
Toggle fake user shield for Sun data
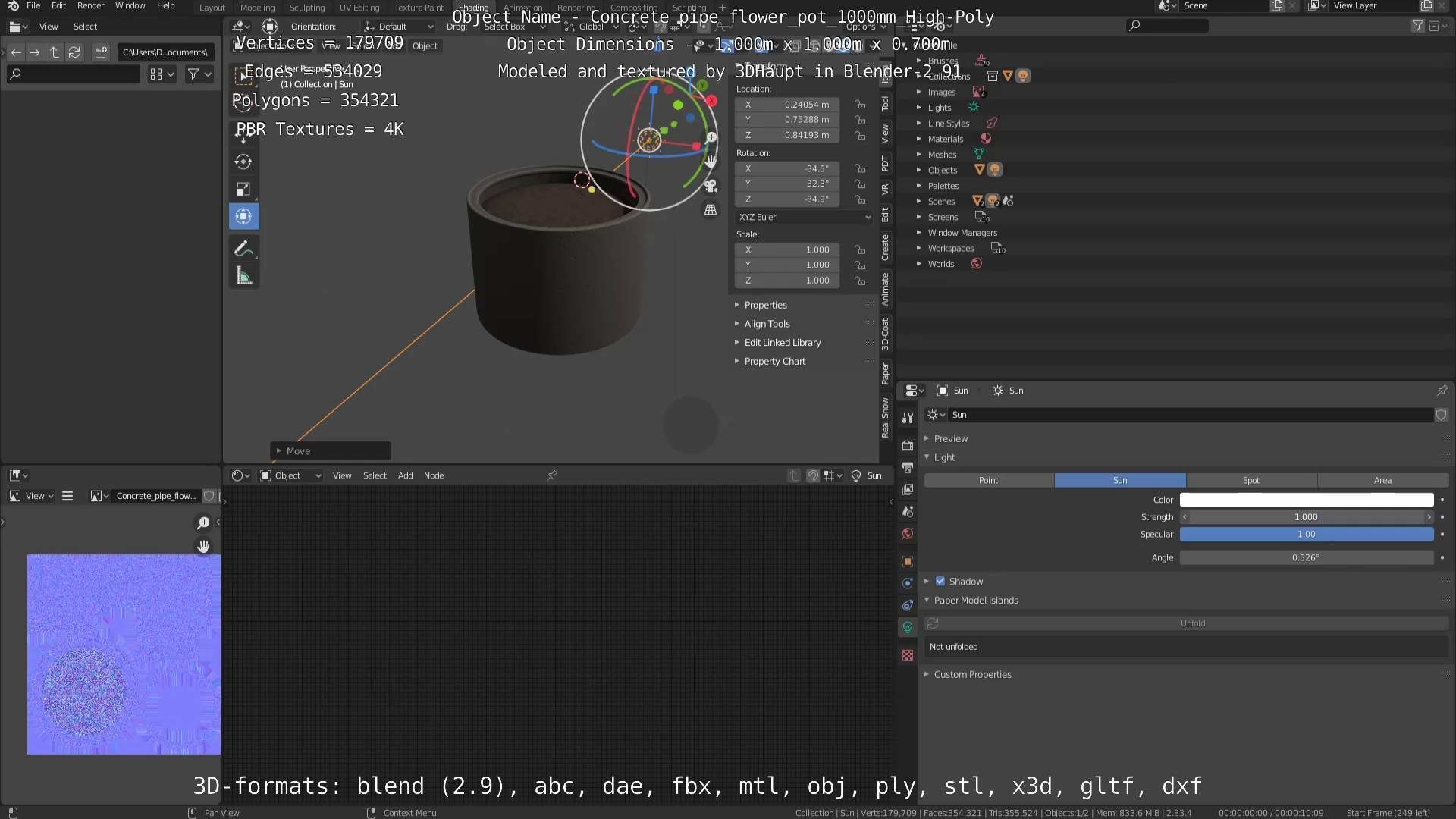[1442, 415]
